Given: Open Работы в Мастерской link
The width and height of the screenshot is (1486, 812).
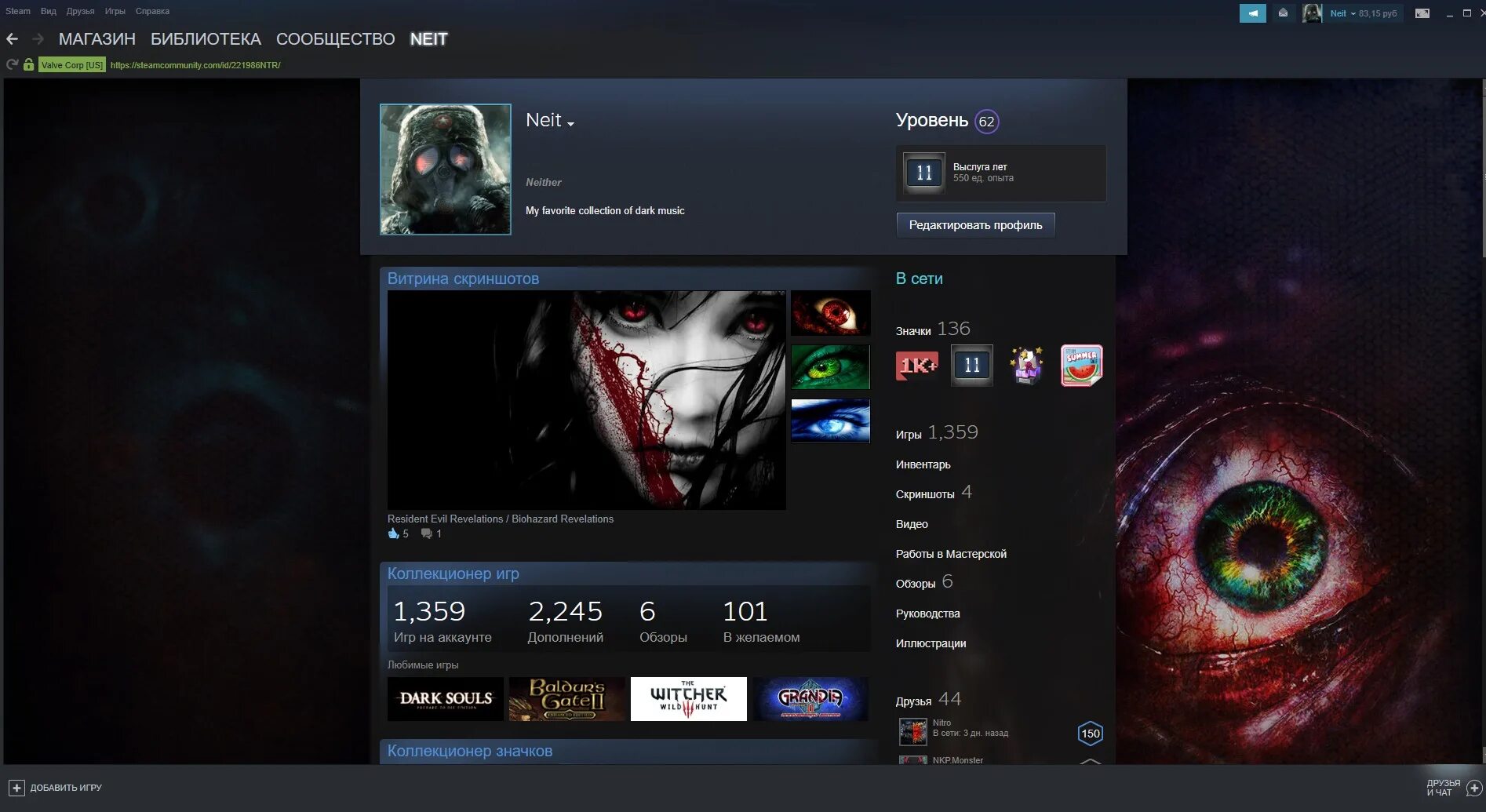Looking at the screenshot, I should point(951,554).
